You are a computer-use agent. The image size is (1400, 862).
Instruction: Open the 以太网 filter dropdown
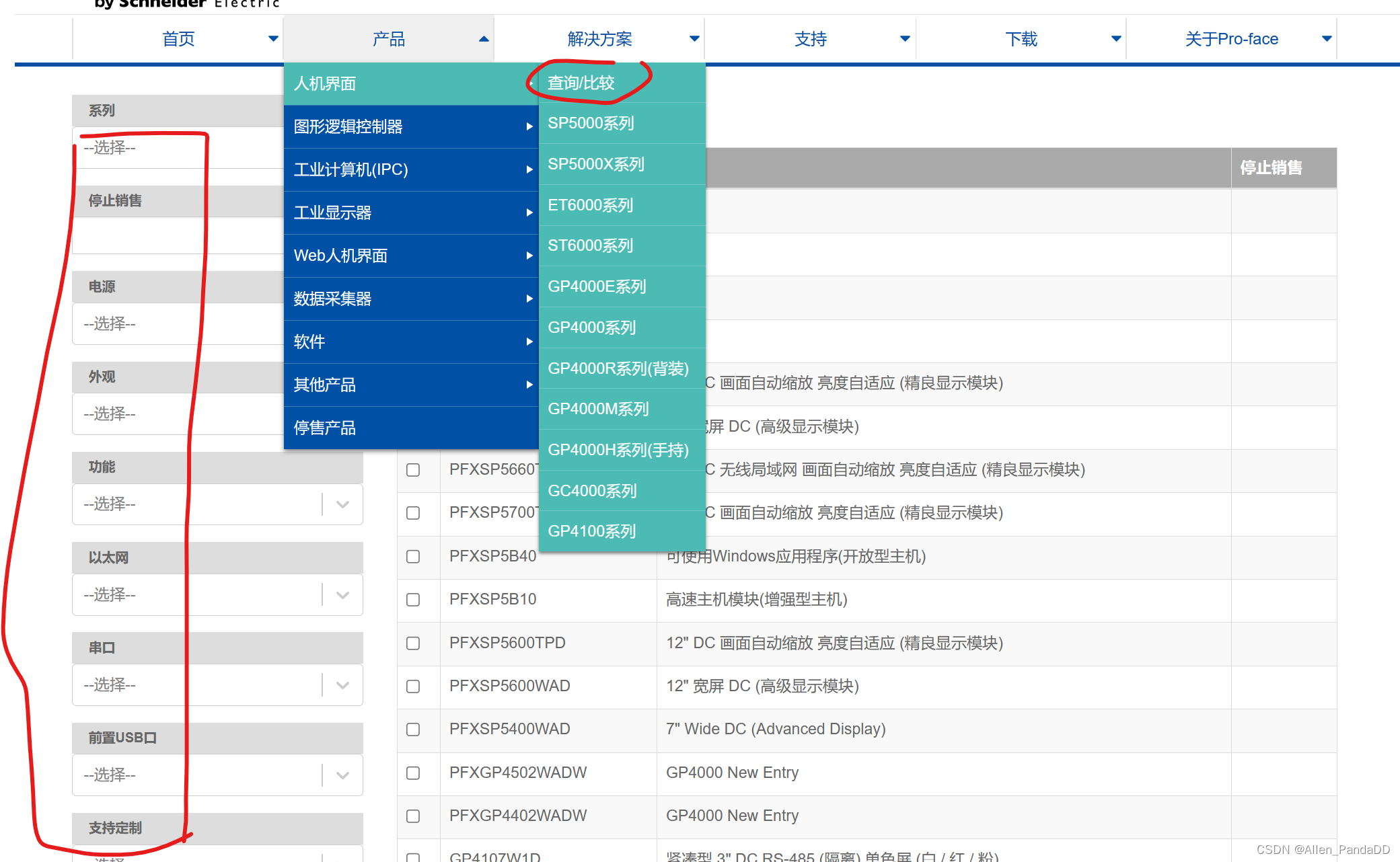click(217, 595)
